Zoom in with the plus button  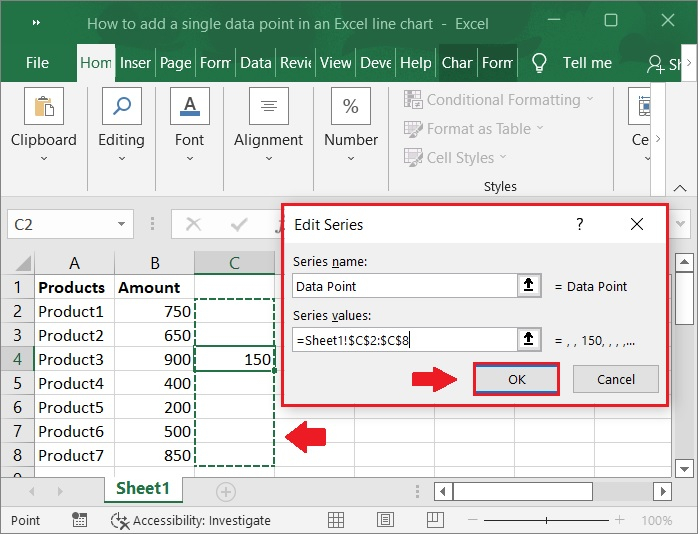[x=619, y=520]
